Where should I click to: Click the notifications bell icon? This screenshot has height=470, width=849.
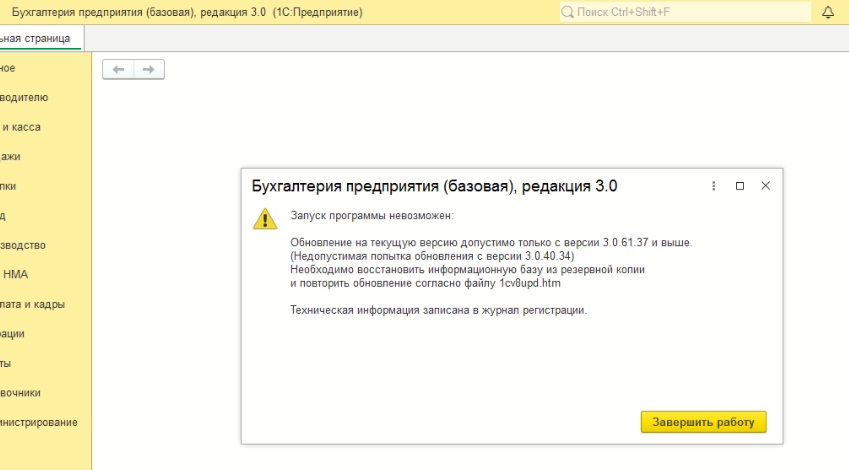click(x=827, y=12)
